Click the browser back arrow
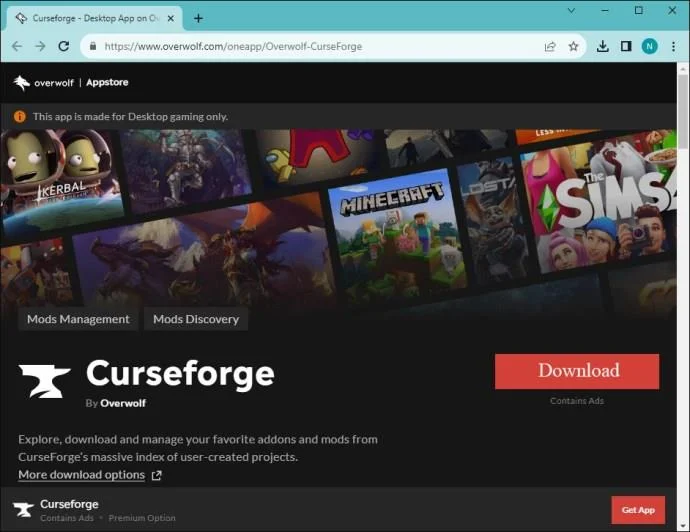 click(16, 46)
